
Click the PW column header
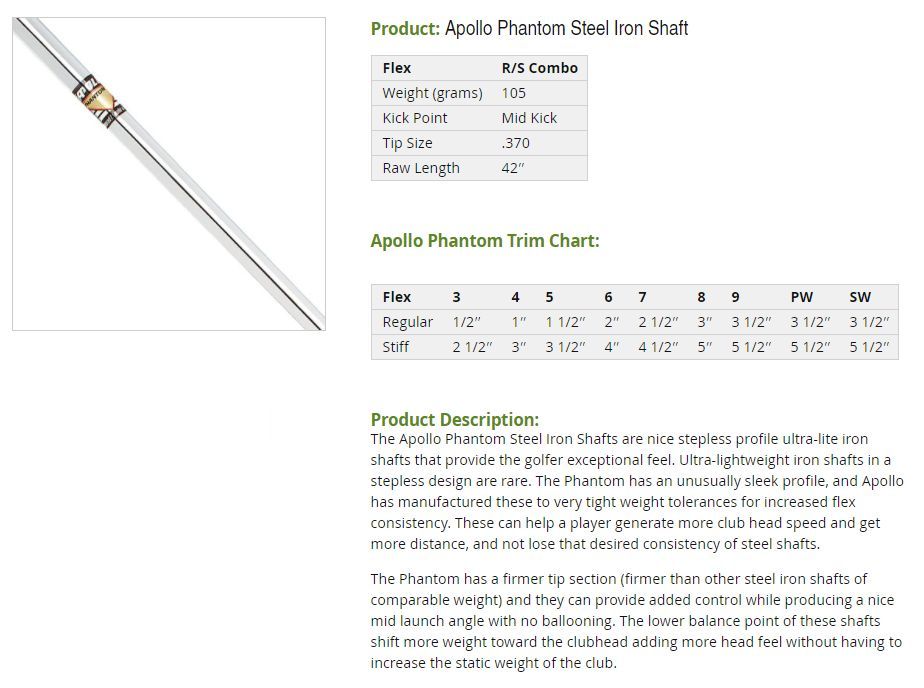click(x=801, y=297)
